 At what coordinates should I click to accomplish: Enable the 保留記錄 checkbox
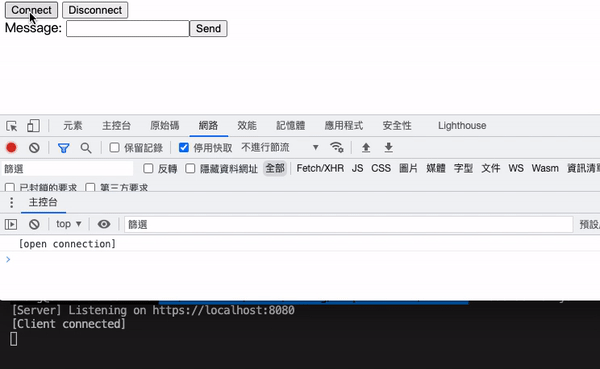pyautogui.click(x=114, y=147)
